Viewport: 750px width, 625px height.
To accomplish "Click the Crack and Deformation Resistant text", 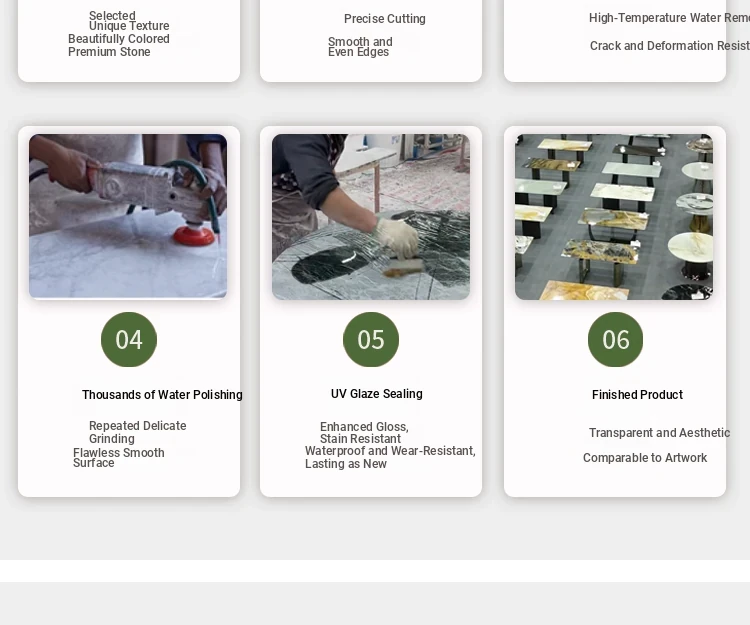I will click(670, 45).
